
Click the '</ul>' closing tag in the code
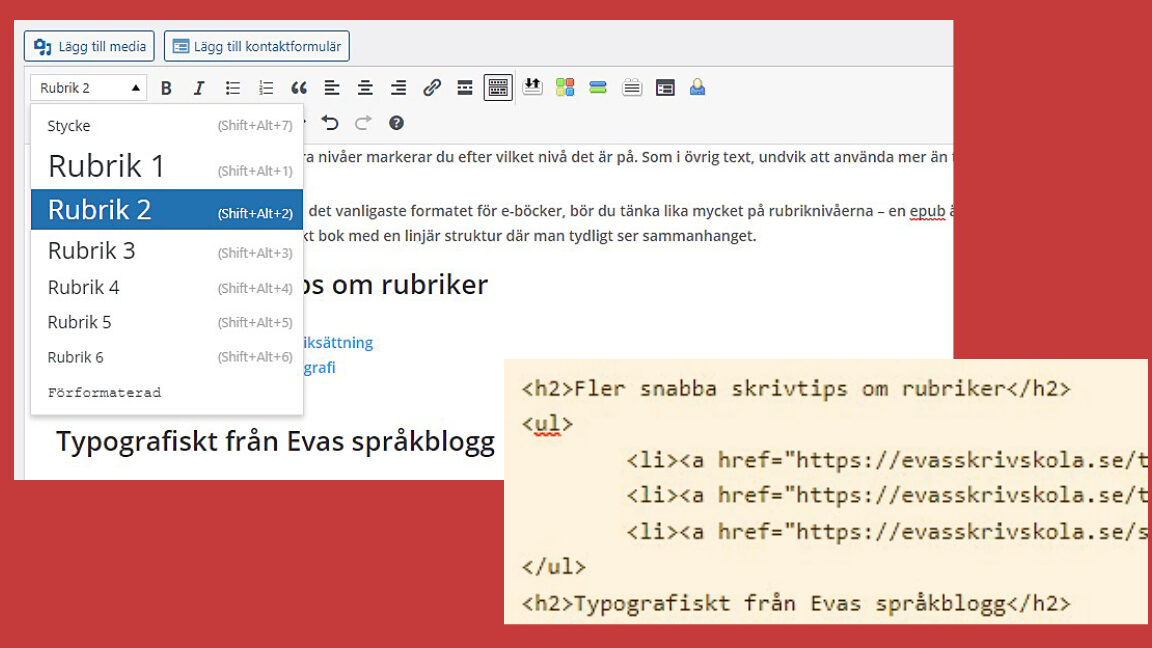coord(553,566)
